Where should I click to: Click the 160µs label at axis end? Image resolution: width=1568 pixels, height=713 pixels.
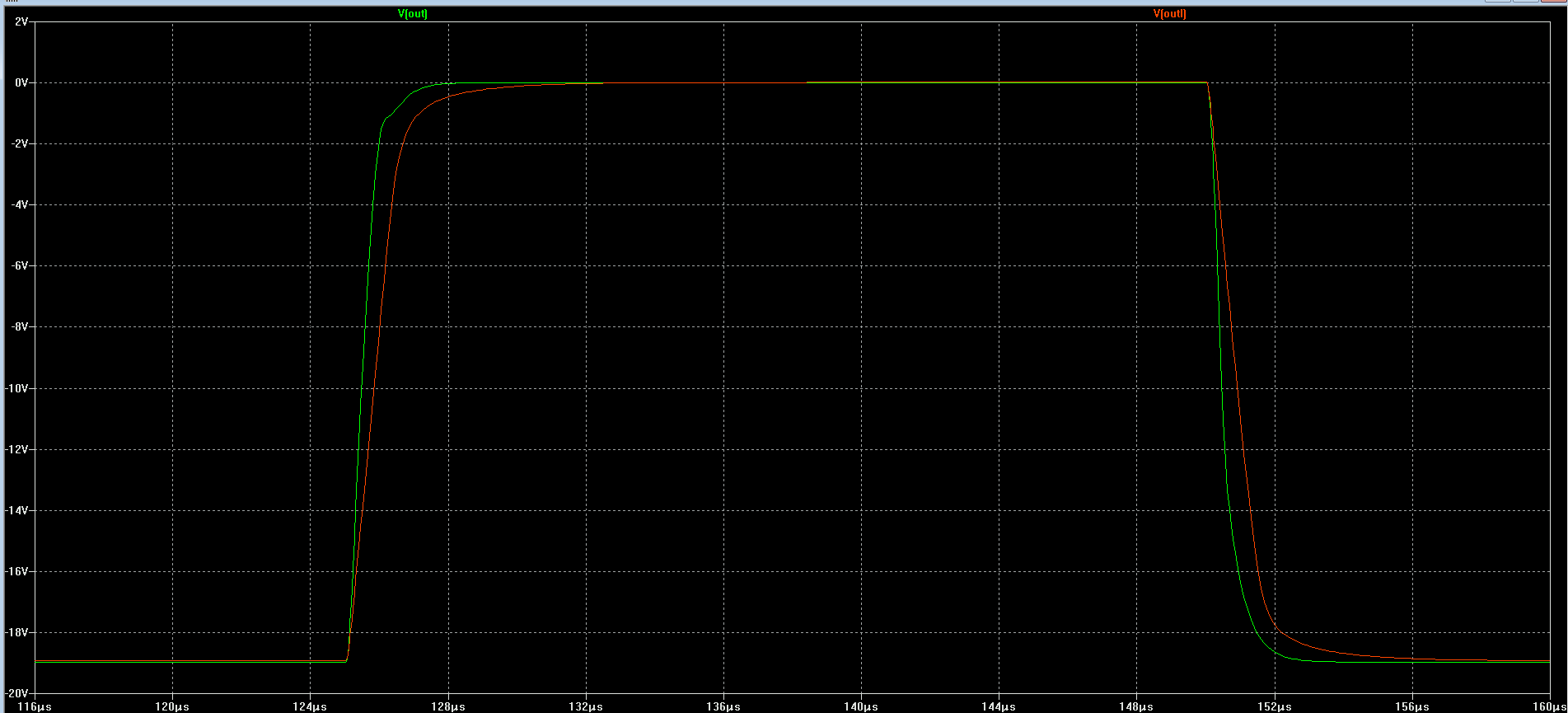click(1549, 706)
